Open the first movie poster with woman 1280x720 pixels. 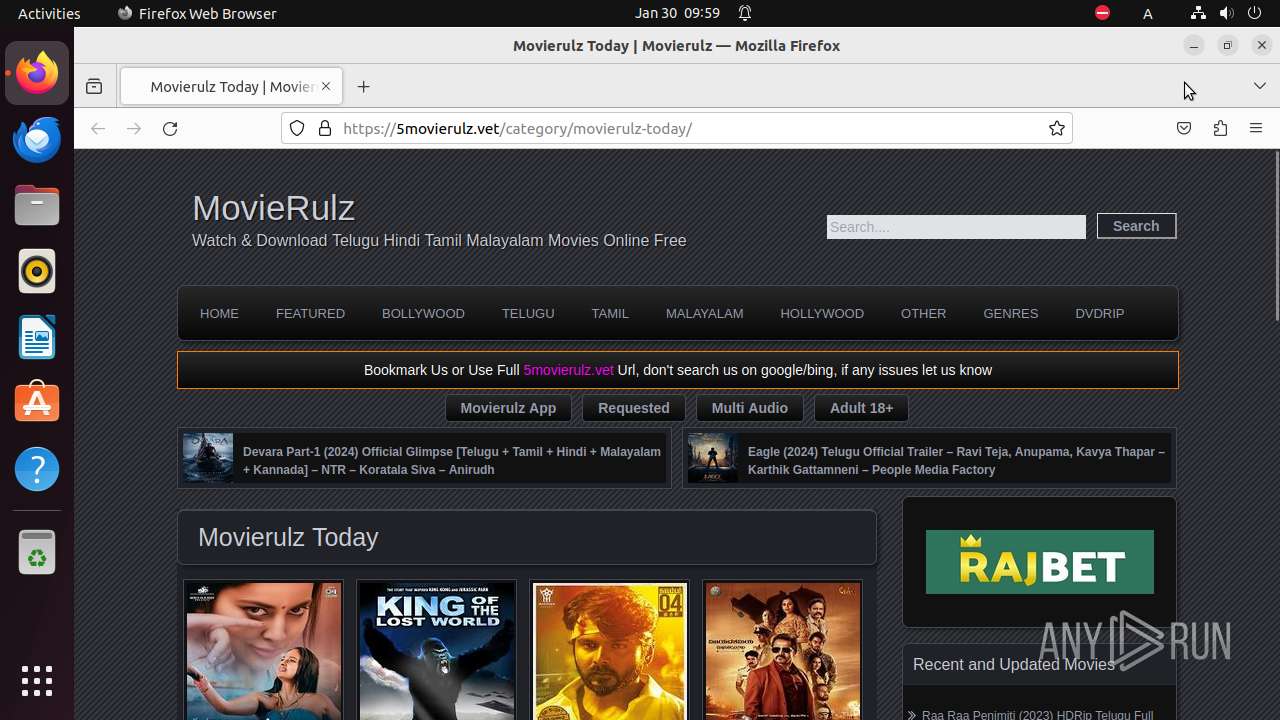click(x=263, y=650)
